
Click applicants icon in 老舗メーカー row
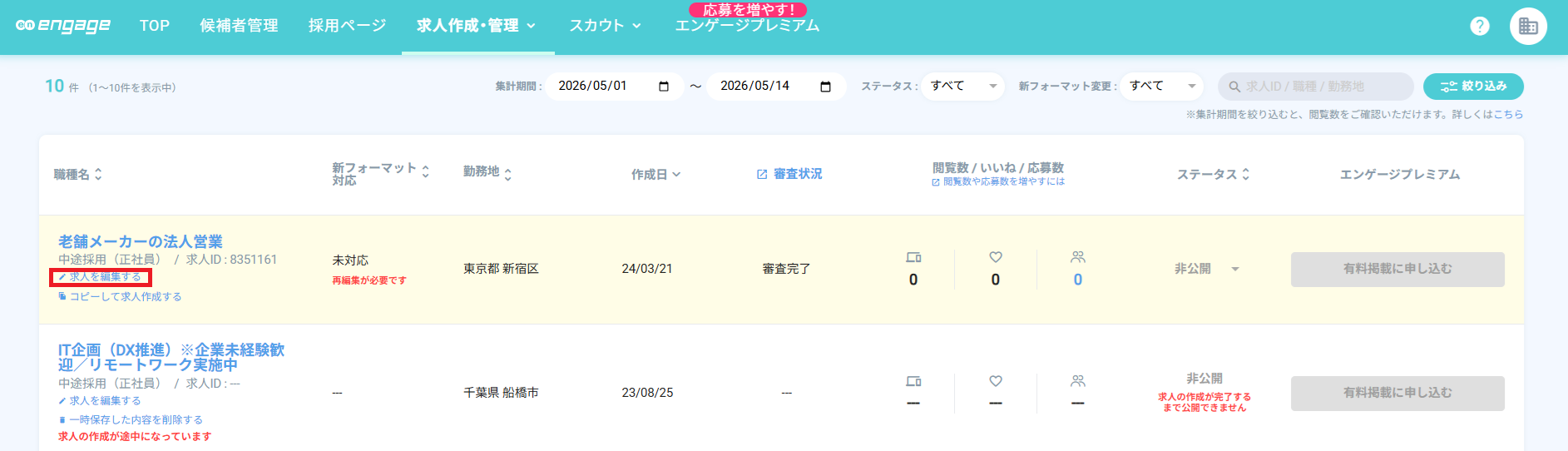tap(1078, 257)
